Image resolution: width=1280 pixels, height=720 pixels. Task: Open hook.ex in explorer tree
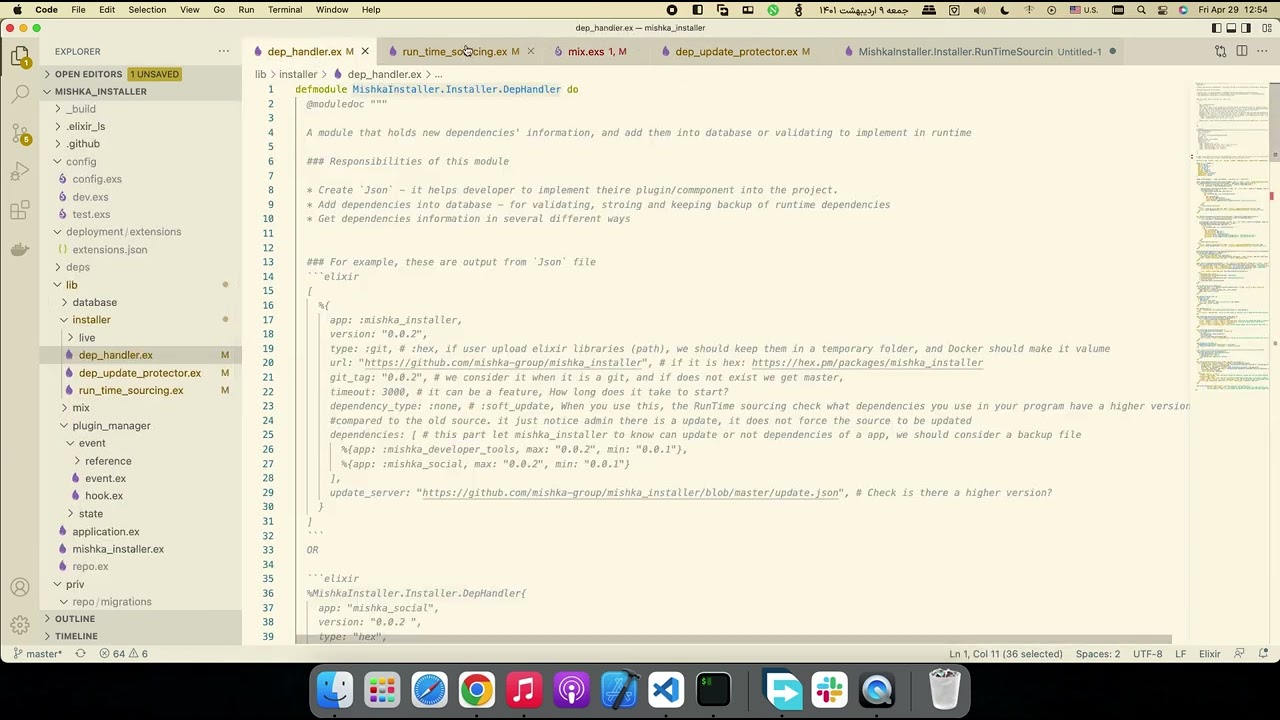[141, 496]
